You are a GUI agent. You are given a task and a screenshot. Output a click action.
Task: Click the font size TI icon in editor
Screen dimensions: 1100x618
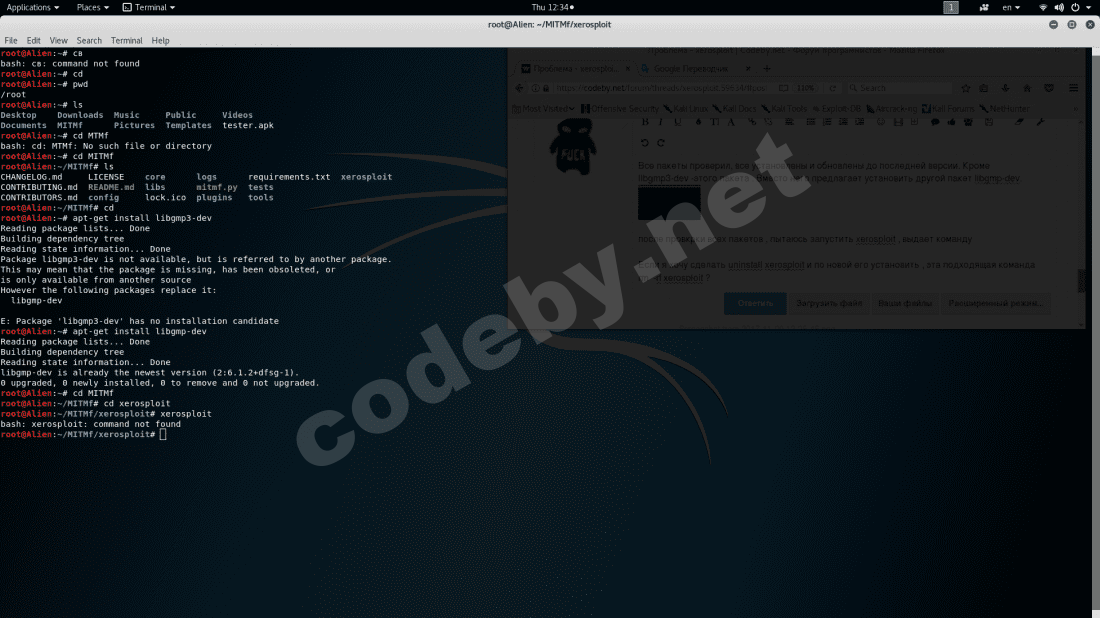(714, 122)
